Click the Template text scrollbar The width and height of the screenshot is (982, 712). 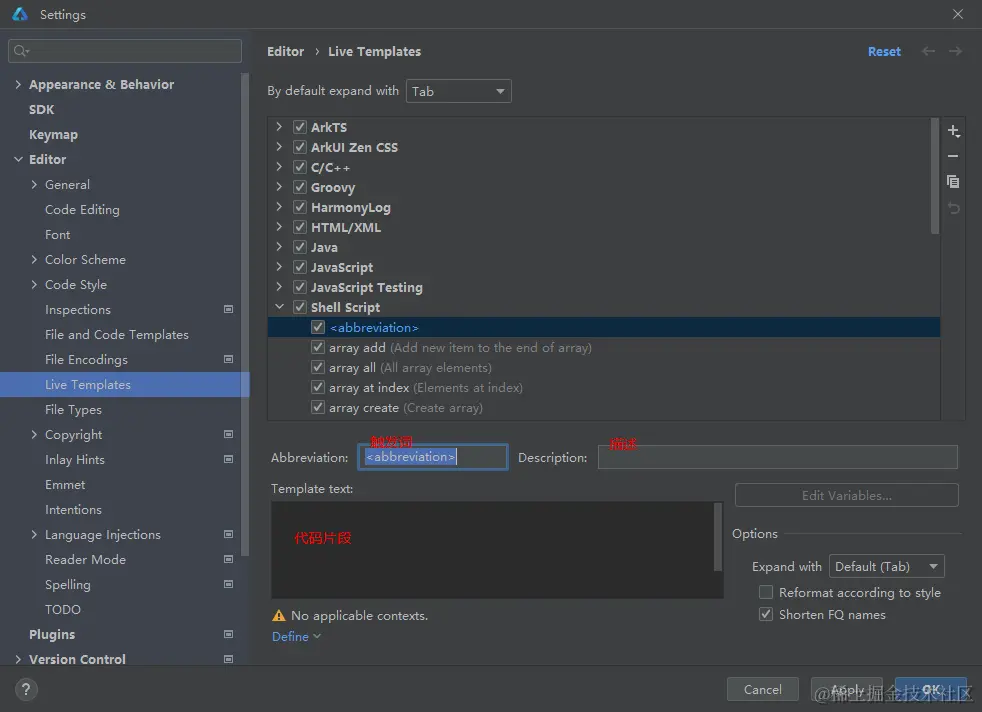tap(718, 537)
